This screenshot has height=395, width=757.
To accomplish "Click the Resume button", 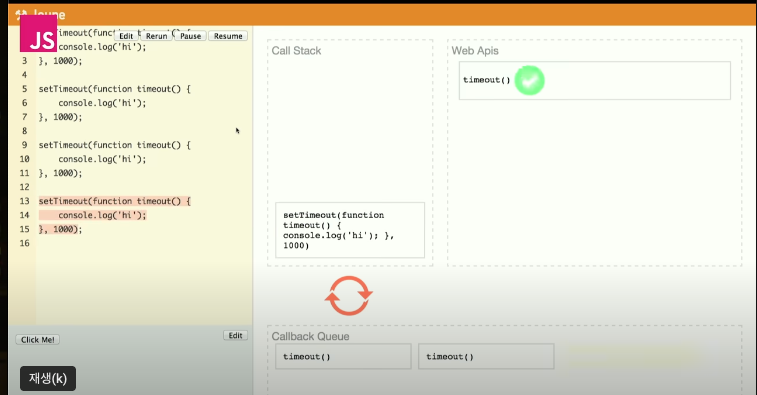I will [228, 36].
